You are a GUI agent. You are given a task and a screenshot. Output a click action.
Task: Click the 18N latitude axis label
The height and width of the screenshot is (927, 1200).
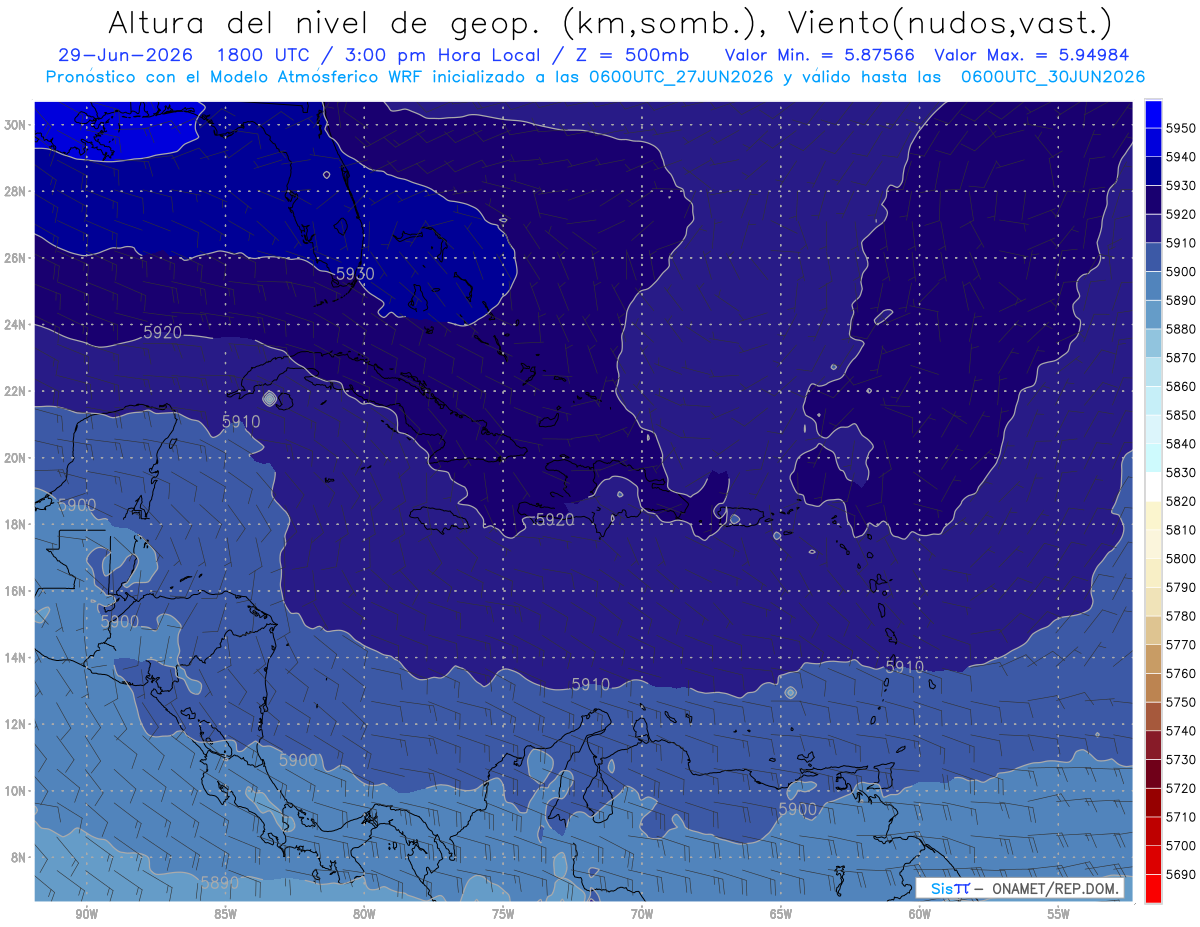point(14,524)
